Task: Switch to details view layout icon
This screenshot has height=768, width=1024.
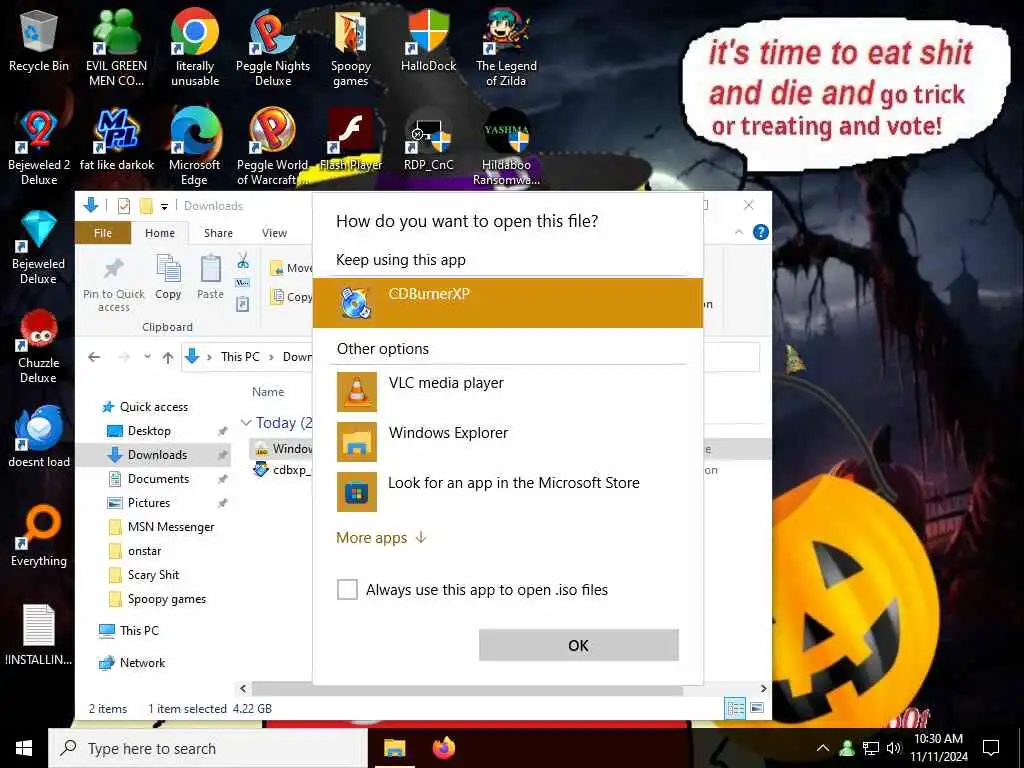Action: (x=735, y=708)
